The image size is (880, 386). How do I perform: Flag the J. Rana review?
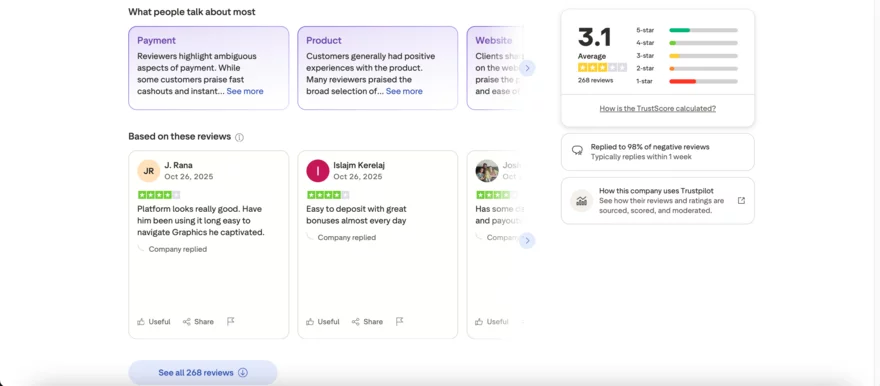pos(230,321)
